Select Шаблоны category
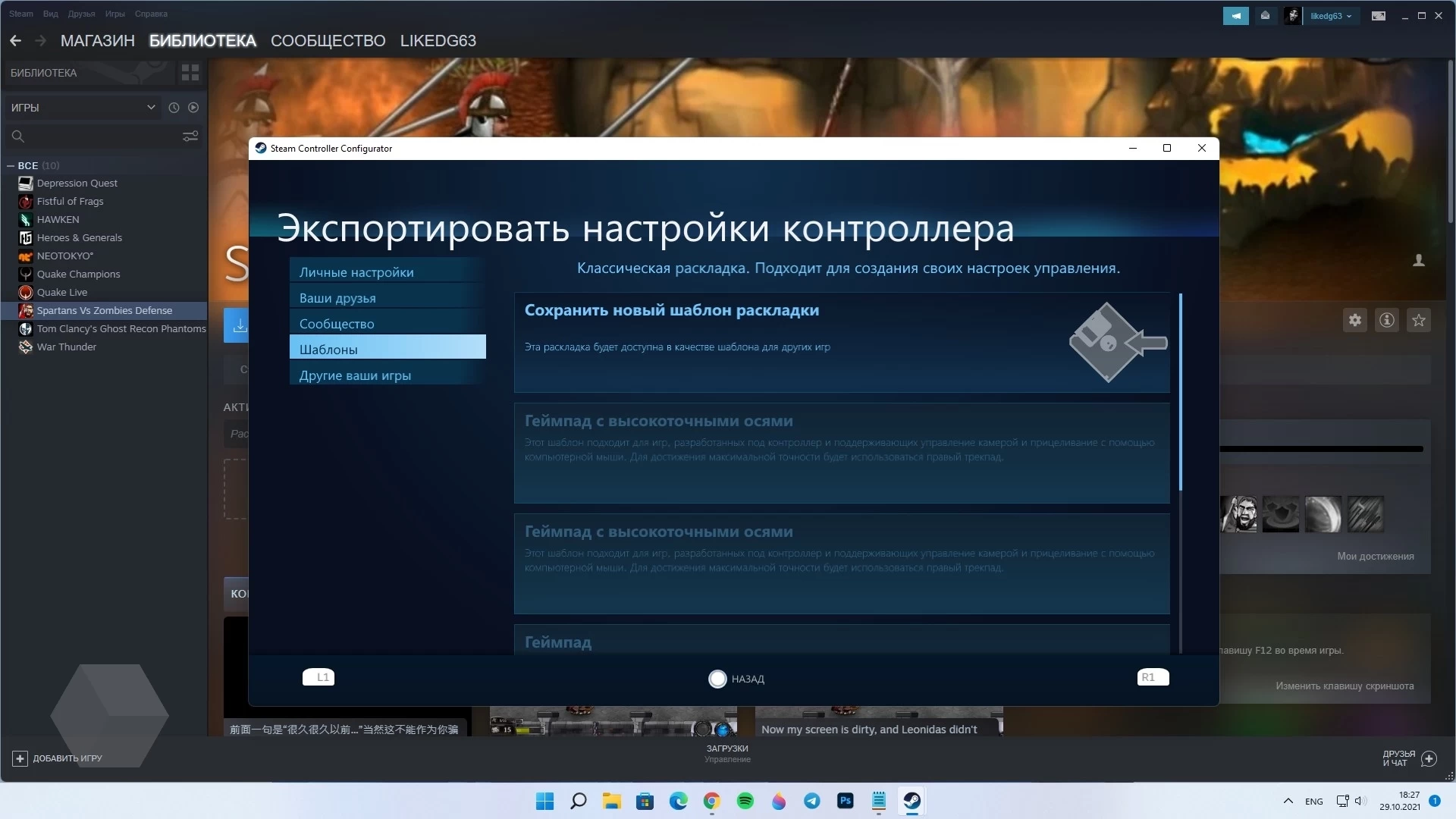The height and width of the screenshot is (819, 1456). 388,349
